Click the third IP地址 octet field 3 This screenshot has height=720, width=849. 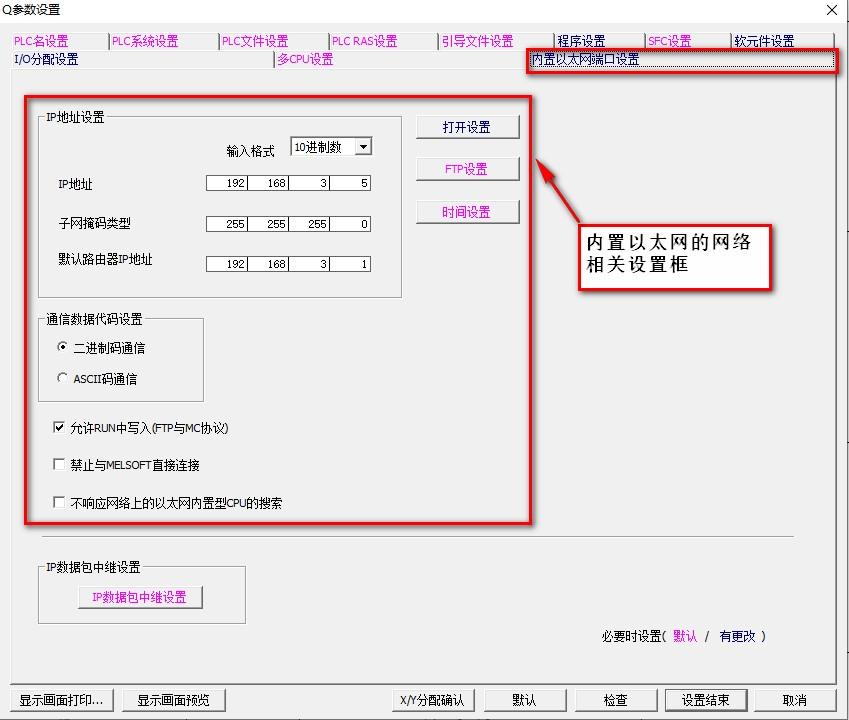point(309,183)
